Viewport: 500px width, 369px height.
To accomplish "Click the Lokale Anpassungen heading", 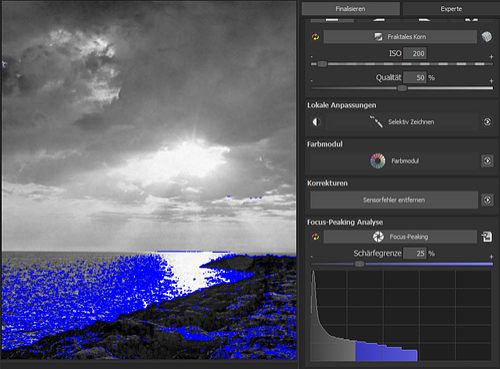I will coord(342,105).
